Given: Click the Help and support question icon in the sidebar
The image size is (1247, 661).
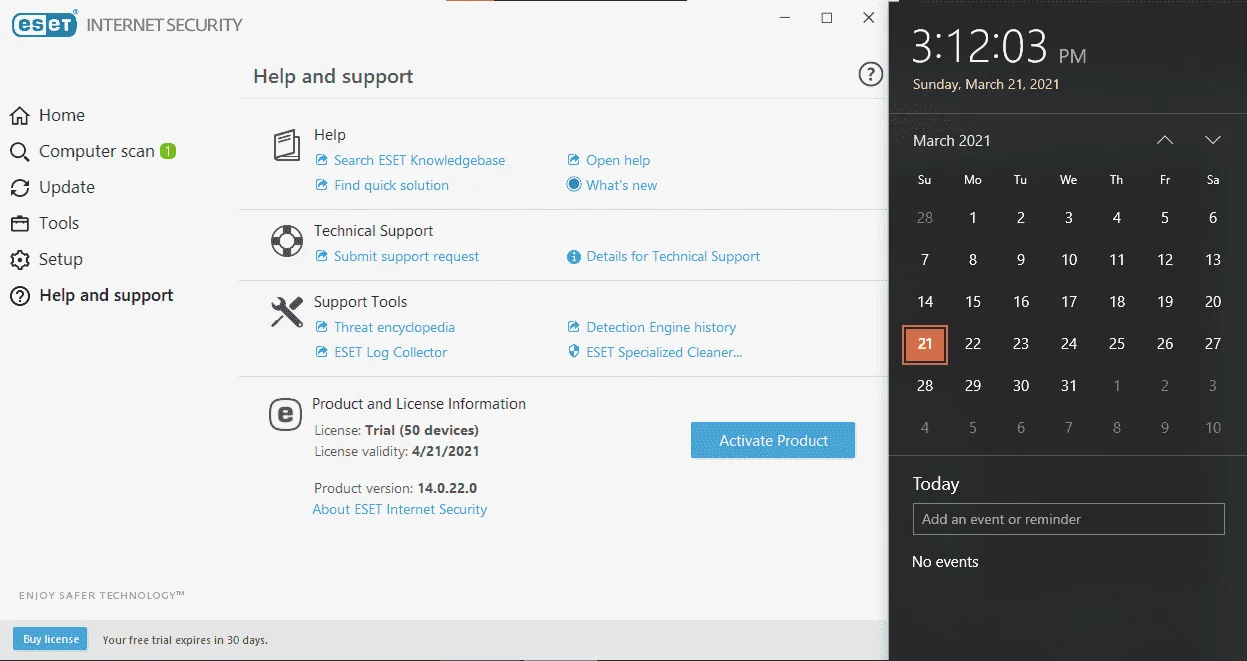Looking at the screenshot, I should [20, 296].
